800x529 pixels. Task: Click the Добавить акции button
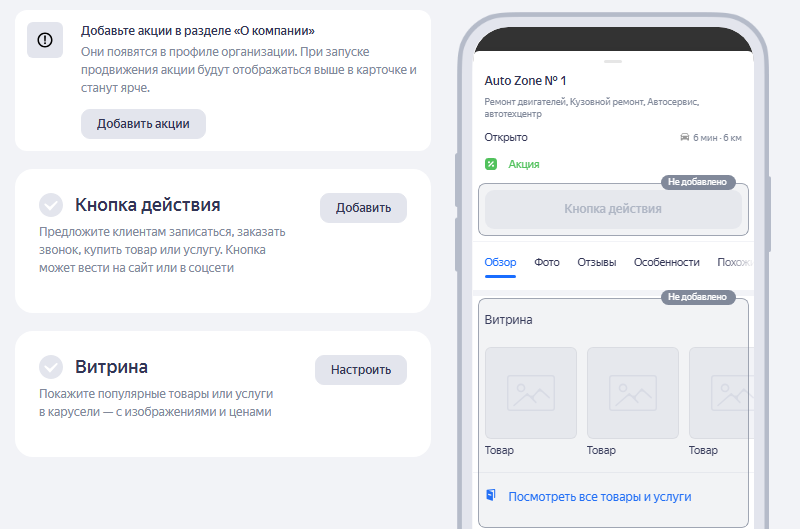tap(143, 124)
